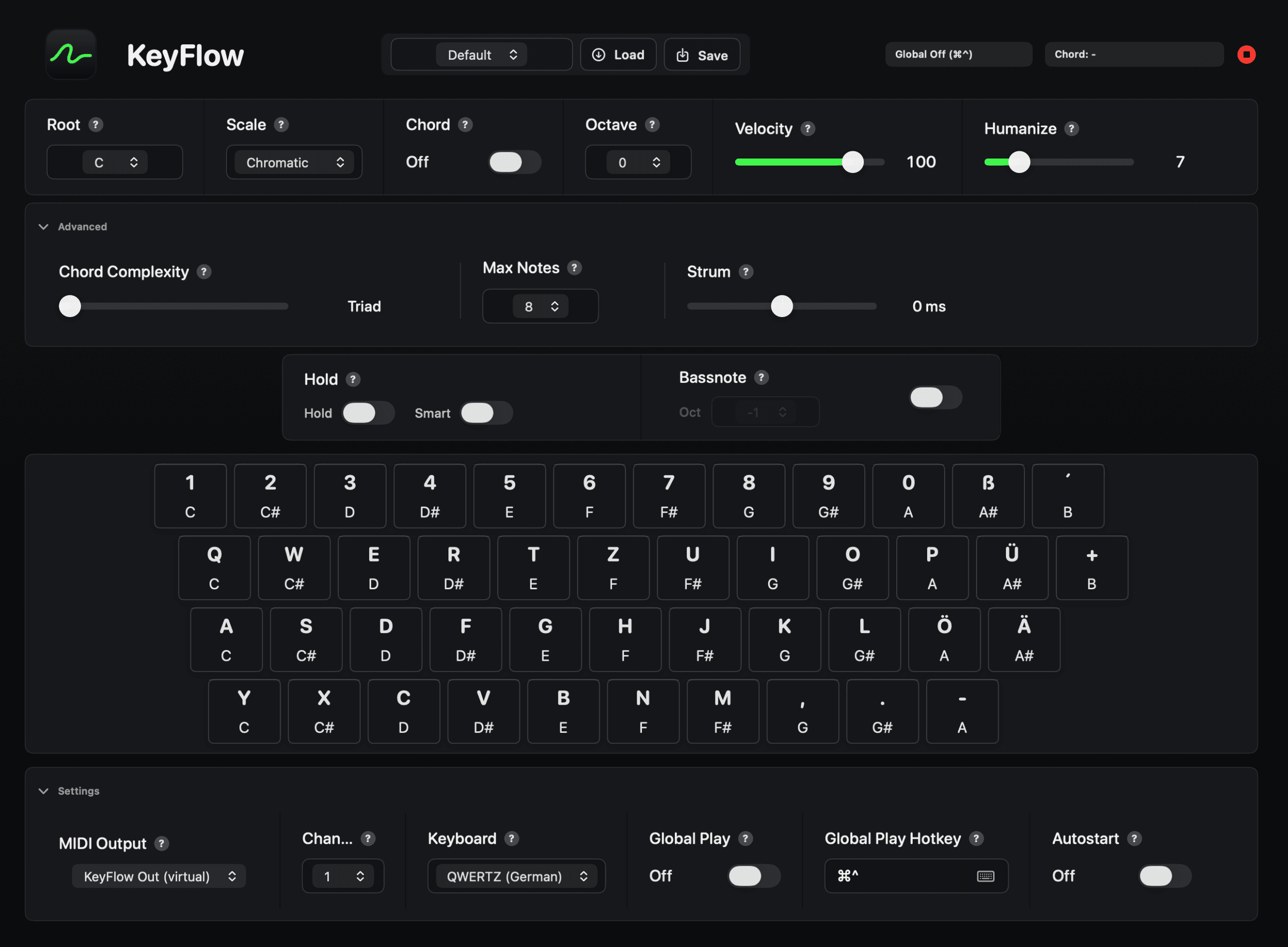1288x947 pixels.
Task: Open Channel 1 dropdown
Action: (343, 876)
